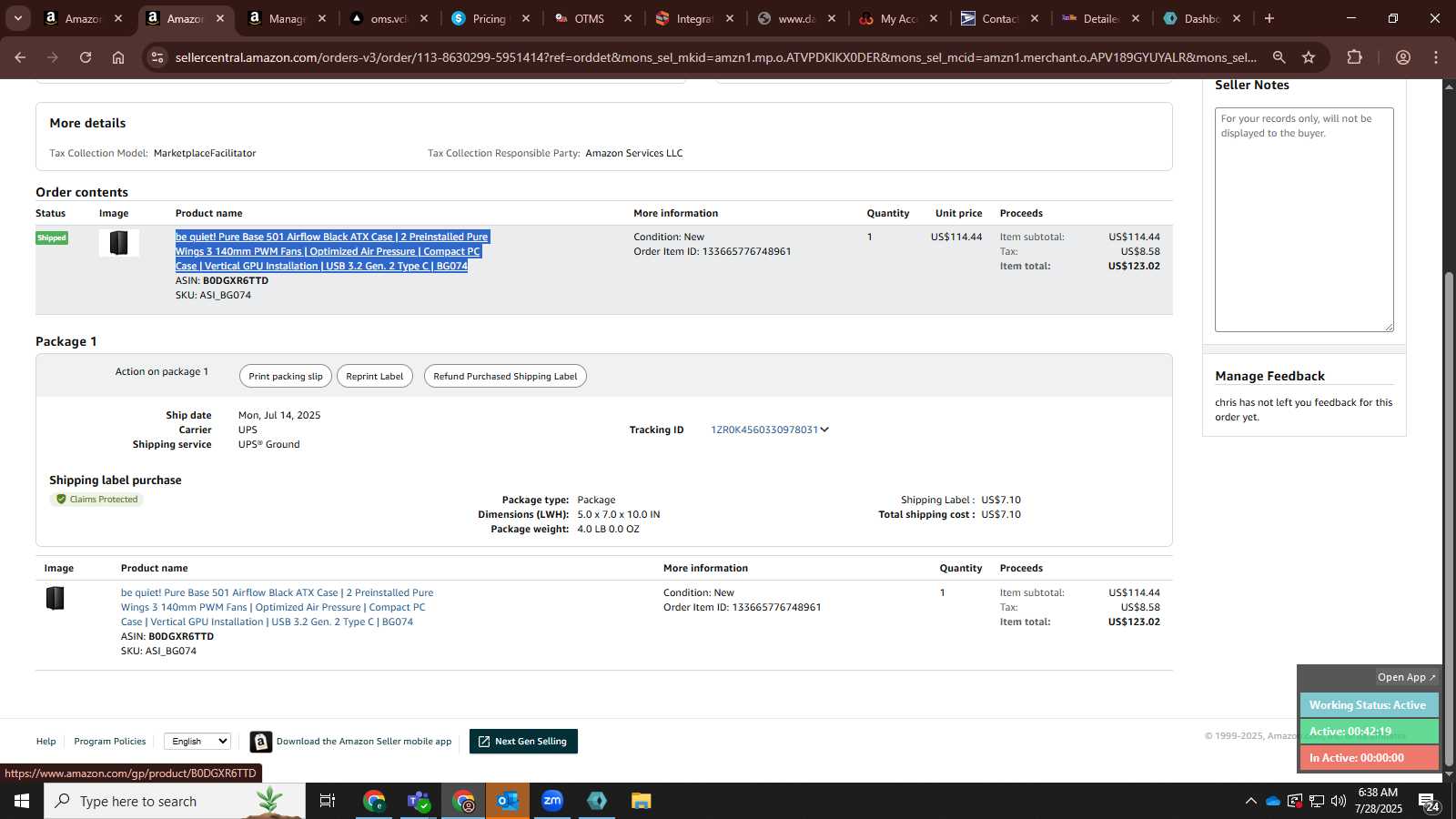Switch to the Pricing tab
1456x819 pixels.
click(490, 18)
